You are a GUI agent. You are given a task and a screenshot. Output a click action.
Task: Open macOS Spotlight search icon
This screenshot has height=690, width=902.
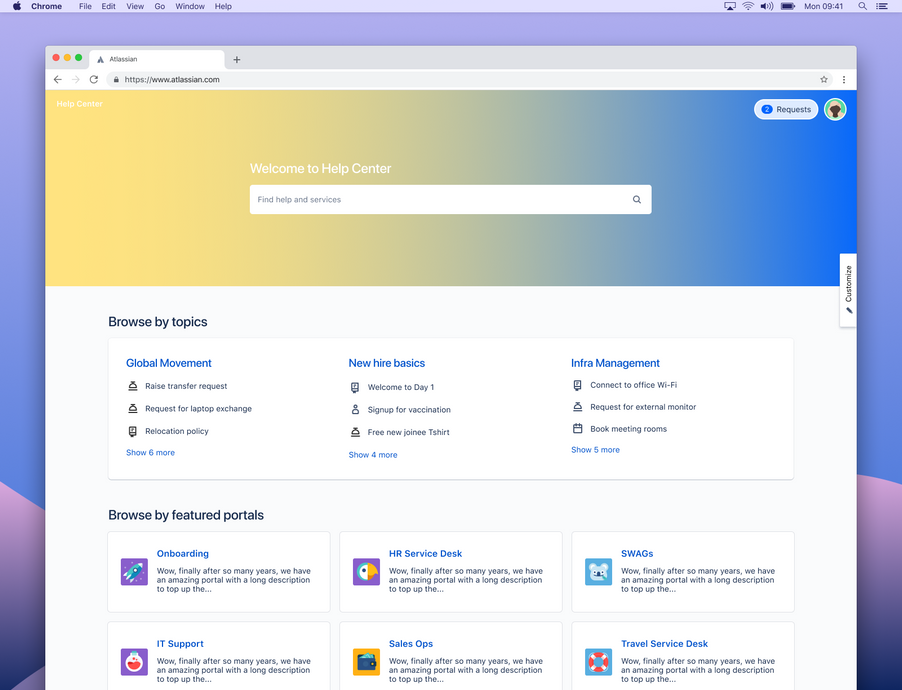click(862, 6)
